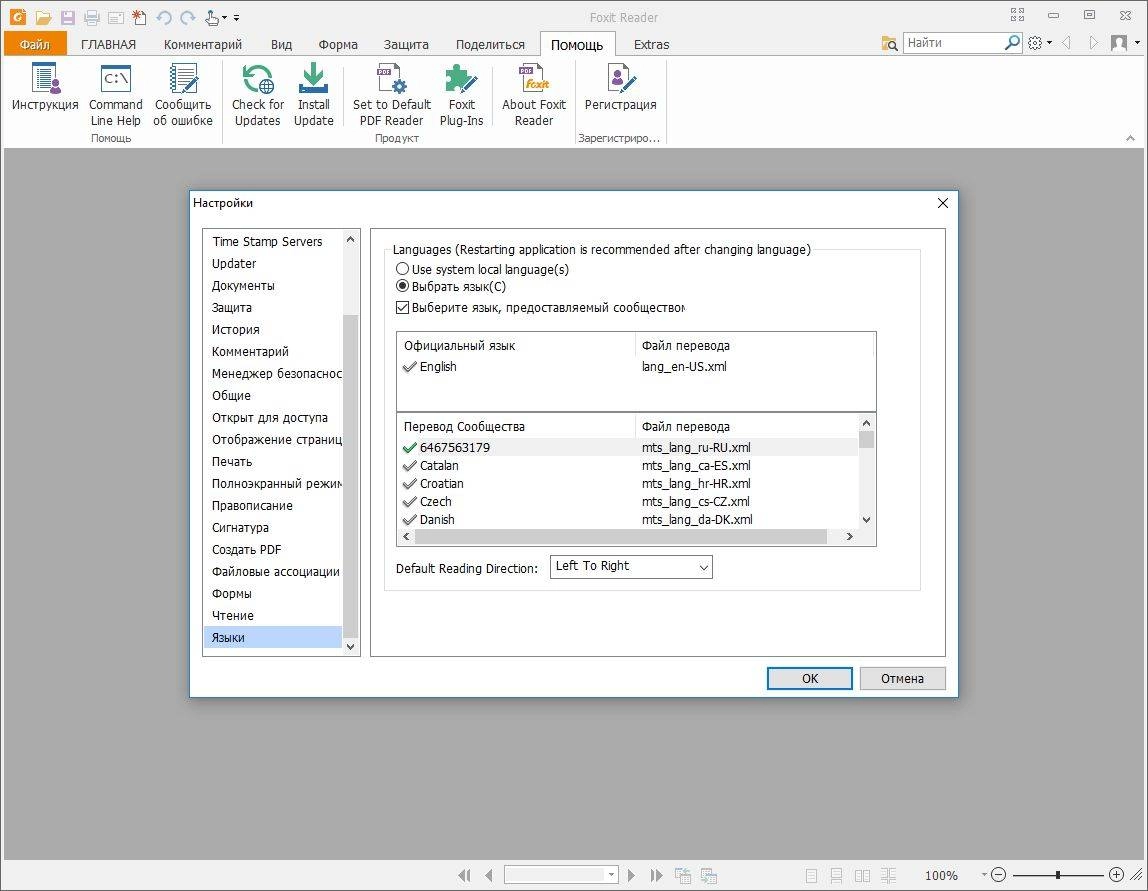Click the Undo arrow in title bar

(x=164, y=18)
